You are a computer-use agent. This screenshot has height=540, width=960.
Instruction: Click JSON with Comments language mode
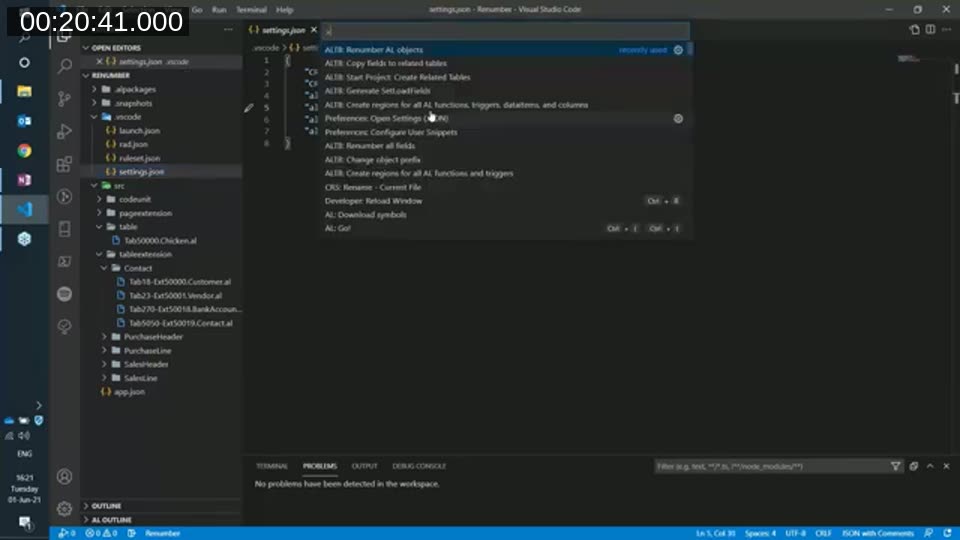(877, 533)
